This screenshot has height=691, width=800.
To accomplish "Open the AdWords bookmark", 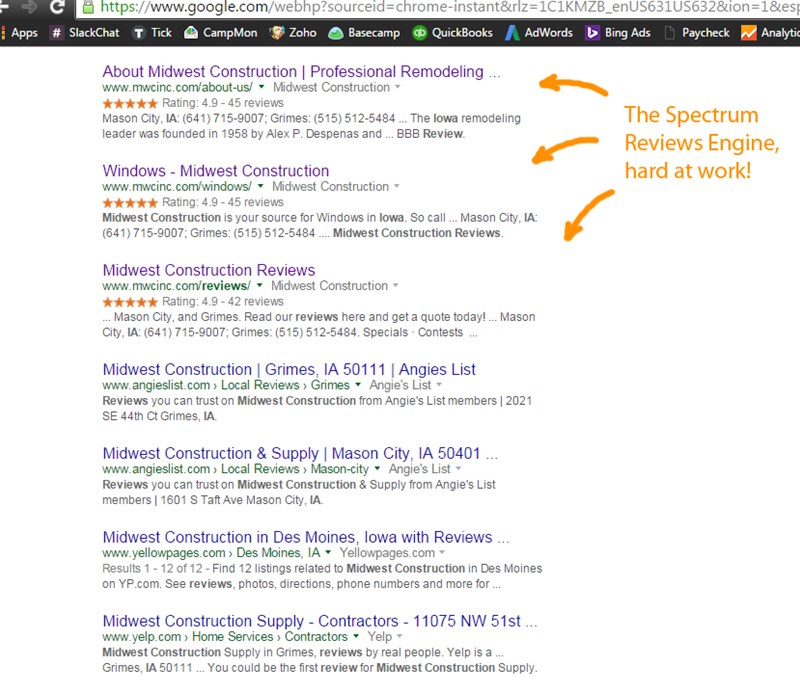I will tap(540, 32).
